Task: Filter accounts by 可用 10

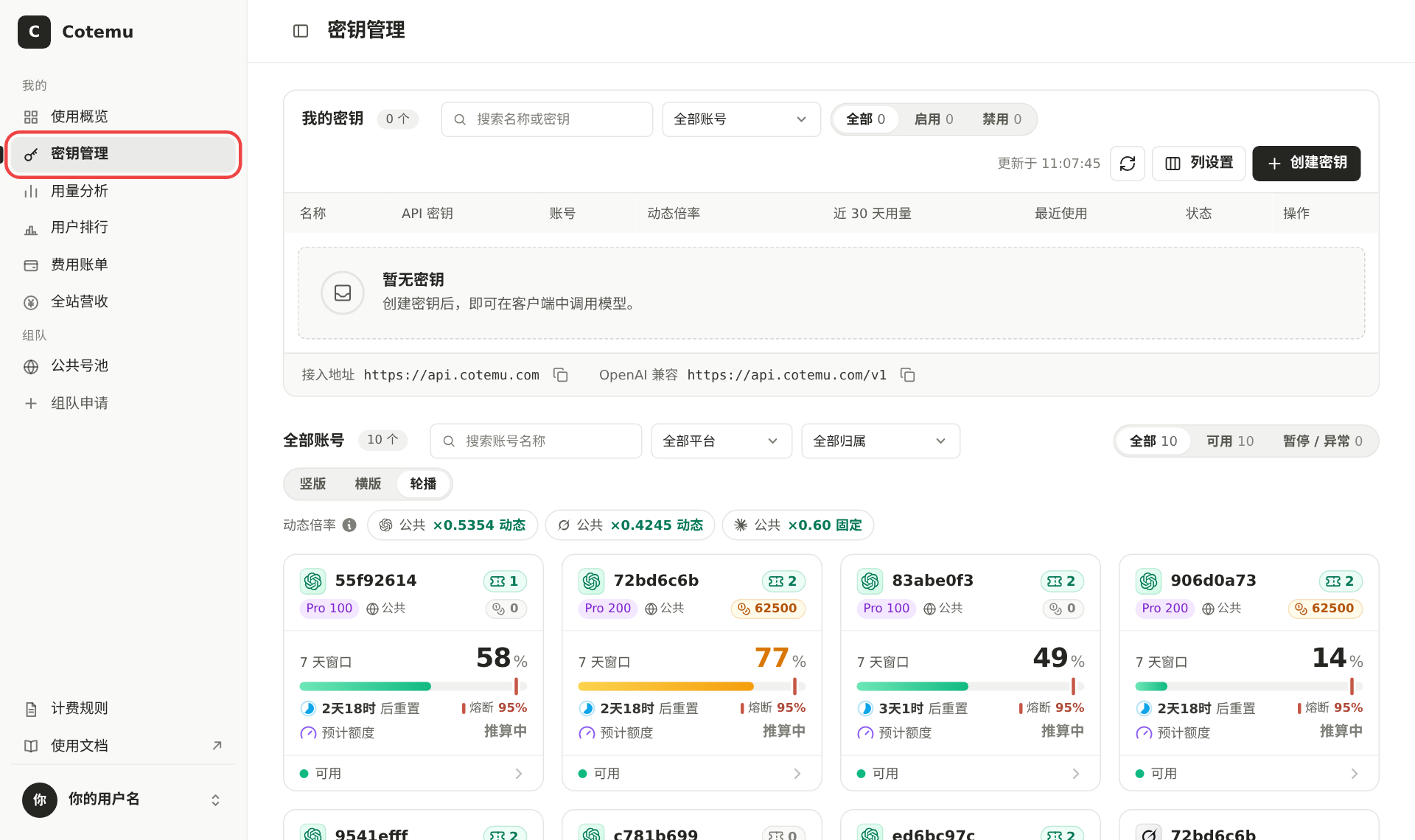Action: (x=1230, y=441)
